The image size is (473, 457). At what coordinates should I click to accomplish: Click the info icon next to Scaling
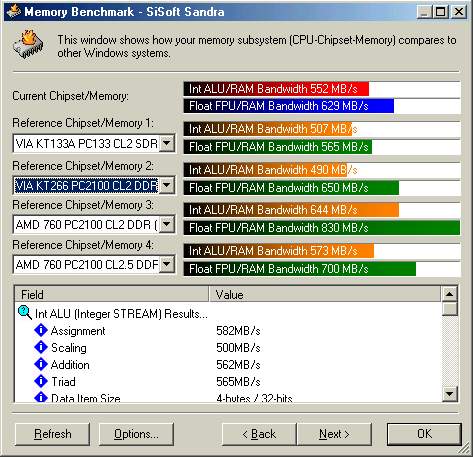[x=41, y=347]
